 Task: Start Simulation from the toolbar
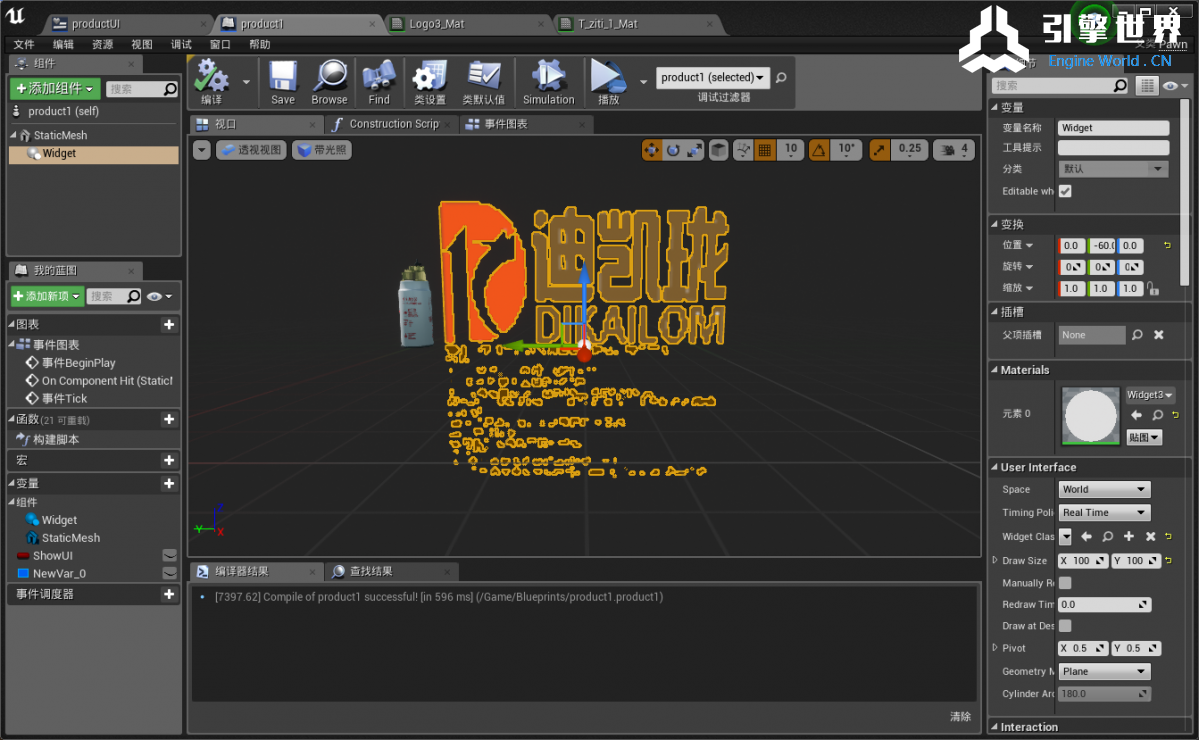[548, 82]
